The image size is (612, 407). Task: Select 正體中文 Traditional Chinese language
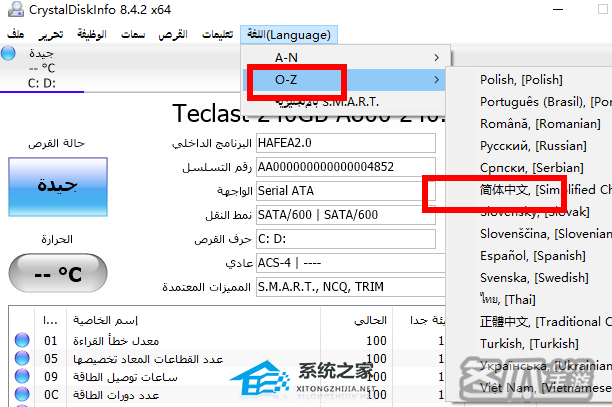(545, 322)
